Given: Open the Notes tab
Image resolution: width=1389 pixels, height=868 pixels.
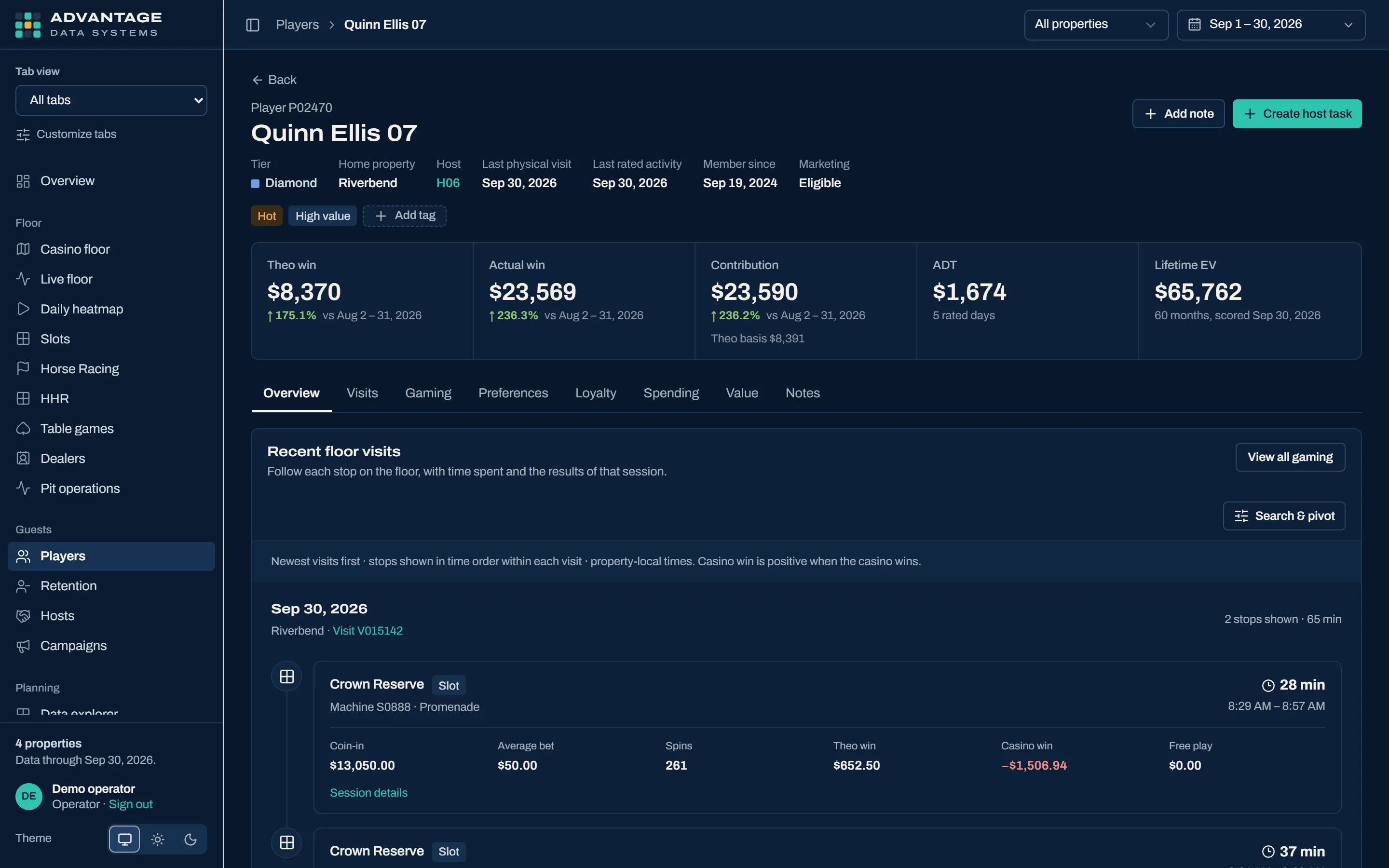Looking at the screenshot, I should click(x=803, y=393).
